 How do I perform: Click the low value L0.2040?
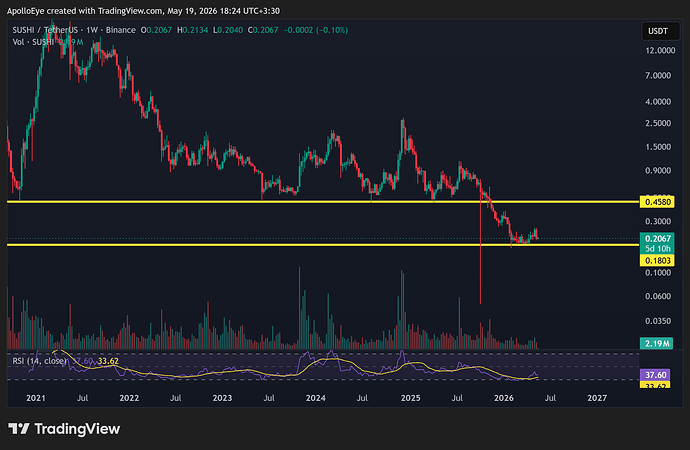(228, 30)
